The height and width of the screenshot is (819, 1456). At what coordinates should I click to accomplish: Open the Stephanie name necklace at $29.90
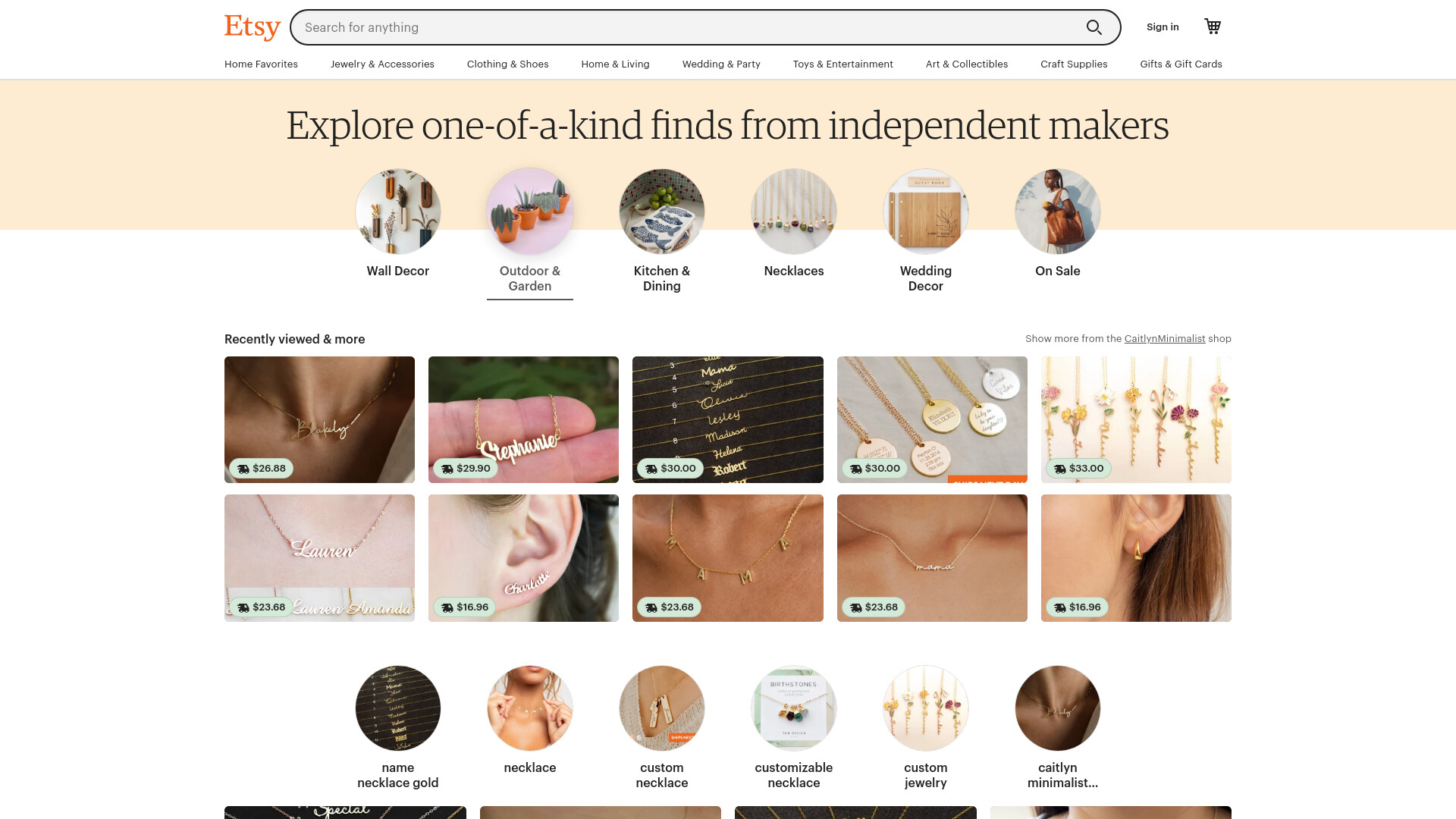tap(523, 419)
